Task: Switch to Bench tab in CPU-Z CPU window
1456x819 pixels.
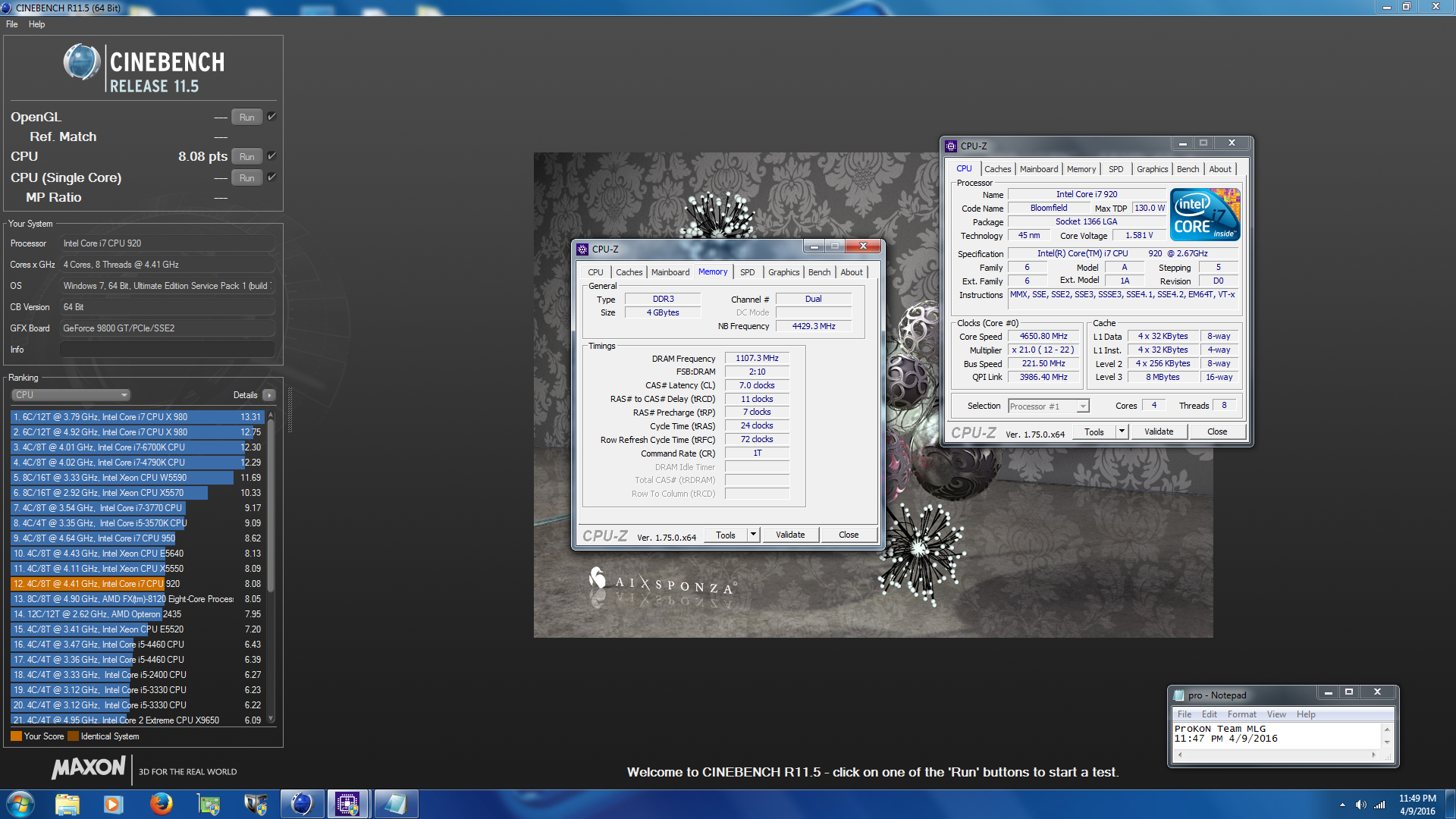Action: coord(1188,169)
